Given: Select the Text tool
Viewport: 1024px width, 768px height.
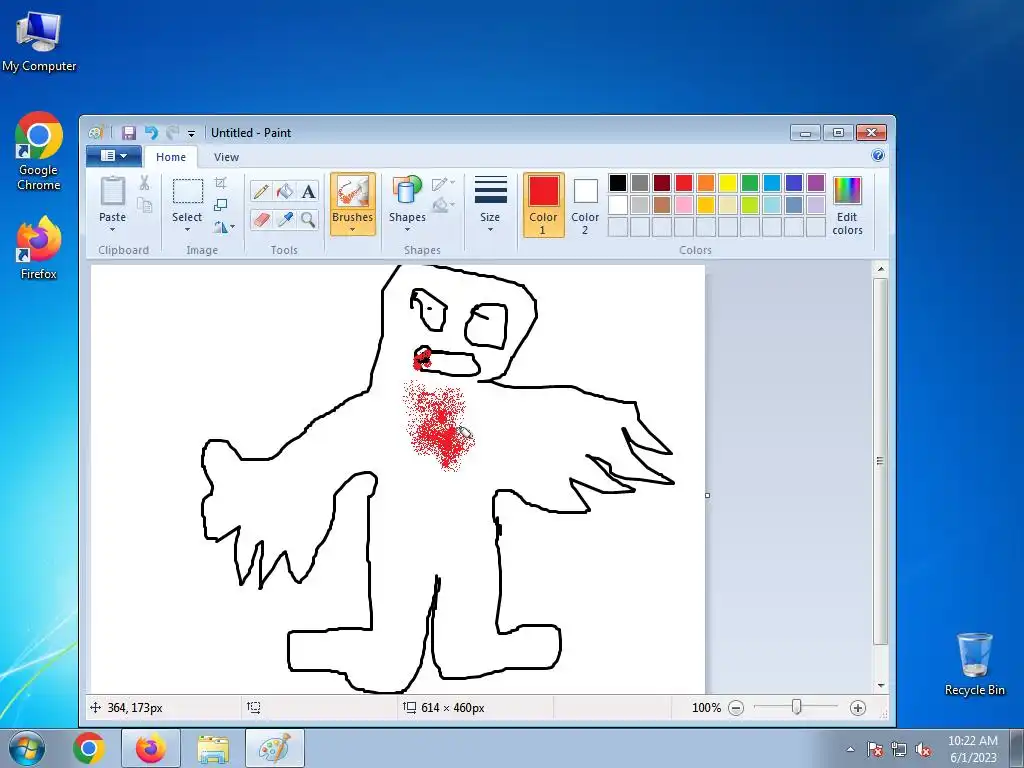Looking at the screenshot, I should pos(308,191).
